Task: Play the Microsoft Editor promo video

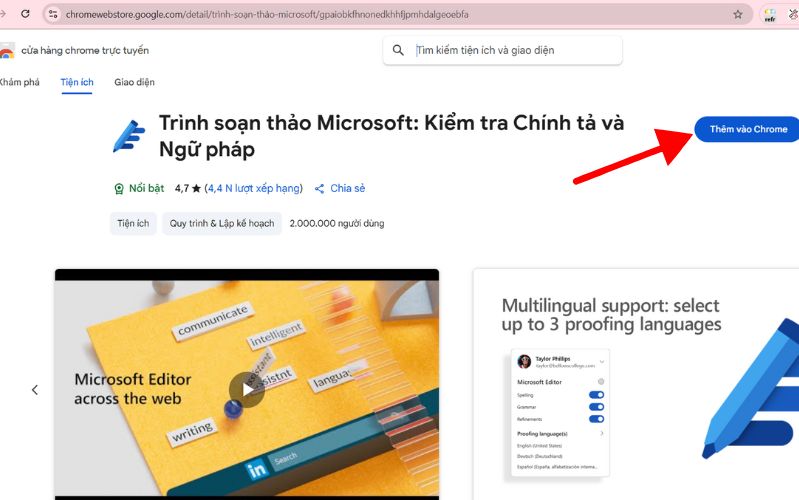Action: click(247, 390)
